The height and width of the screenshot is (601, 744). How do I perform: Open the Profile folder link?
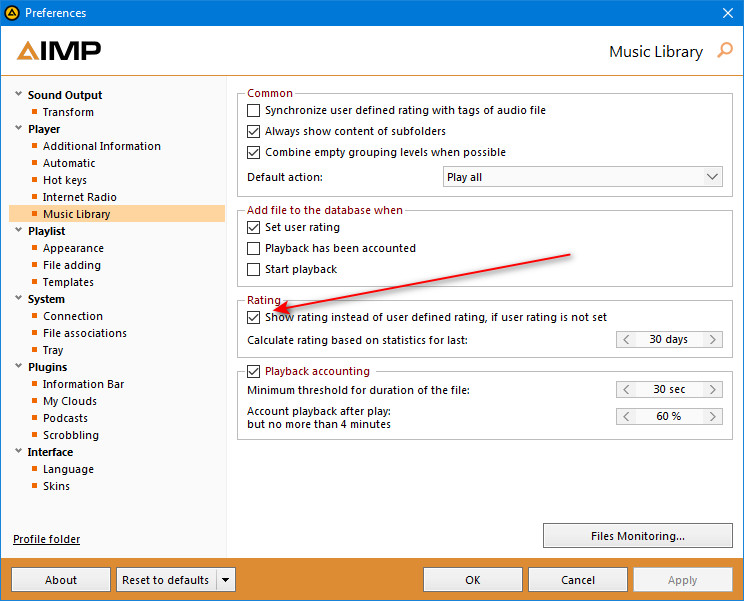pos(46,539)
